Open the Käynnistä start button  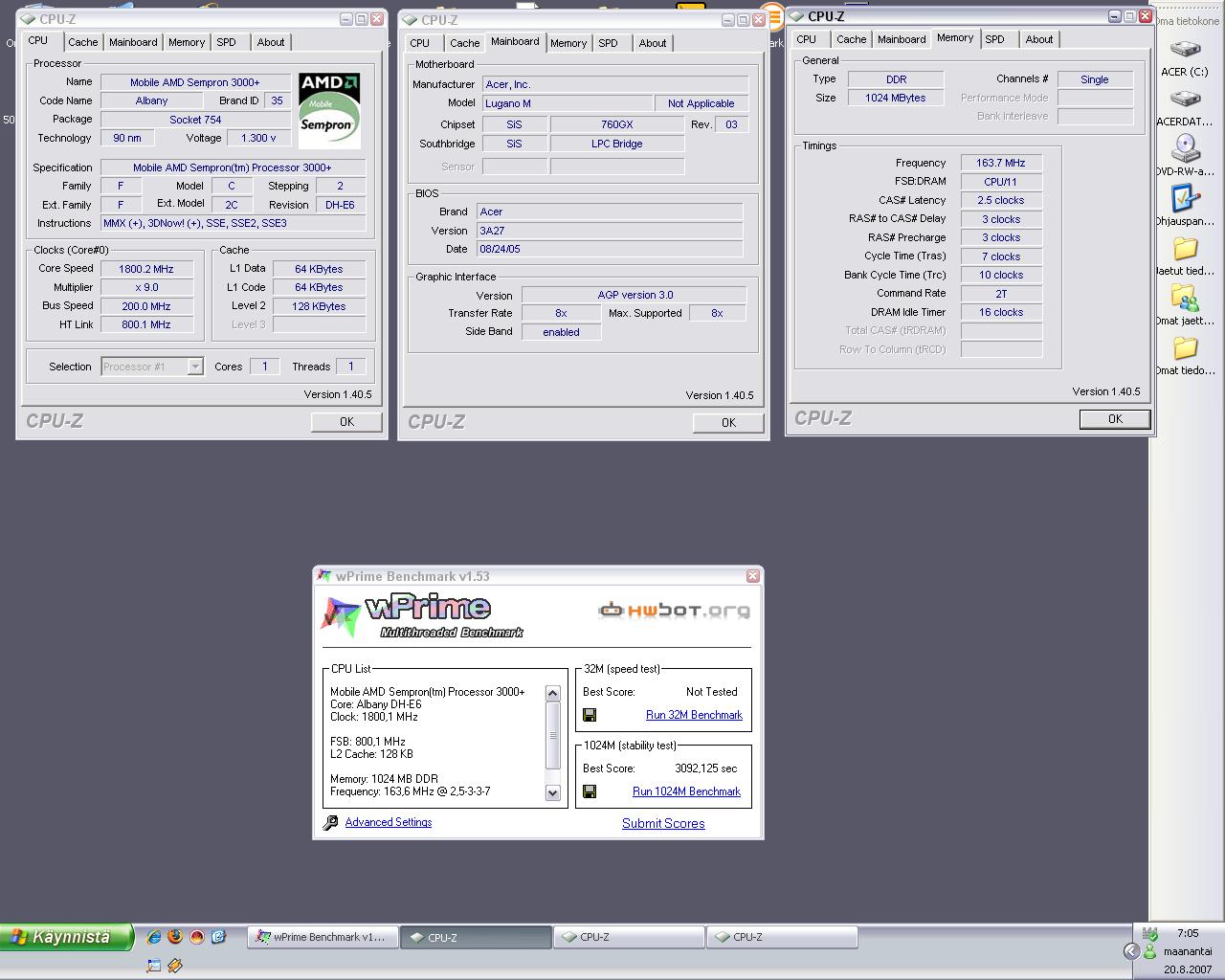67,937
